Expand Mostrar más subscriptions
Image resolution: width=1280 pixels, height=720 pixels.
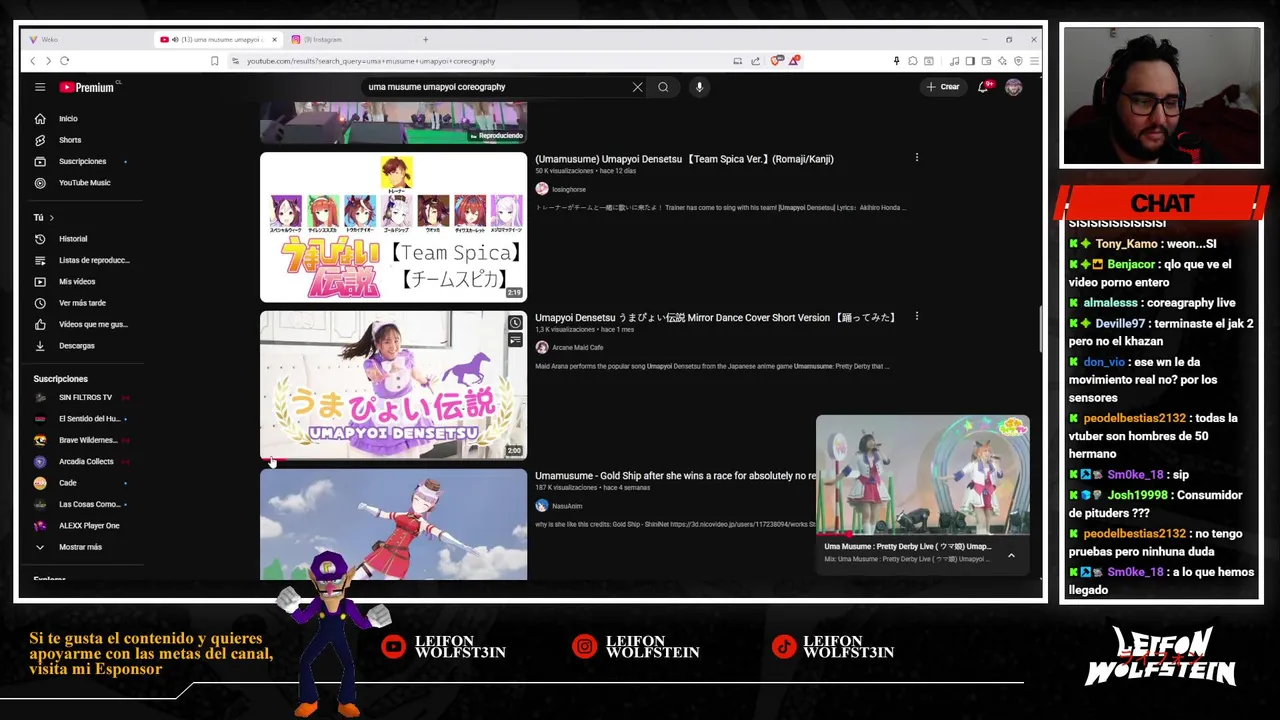[80, 547]
